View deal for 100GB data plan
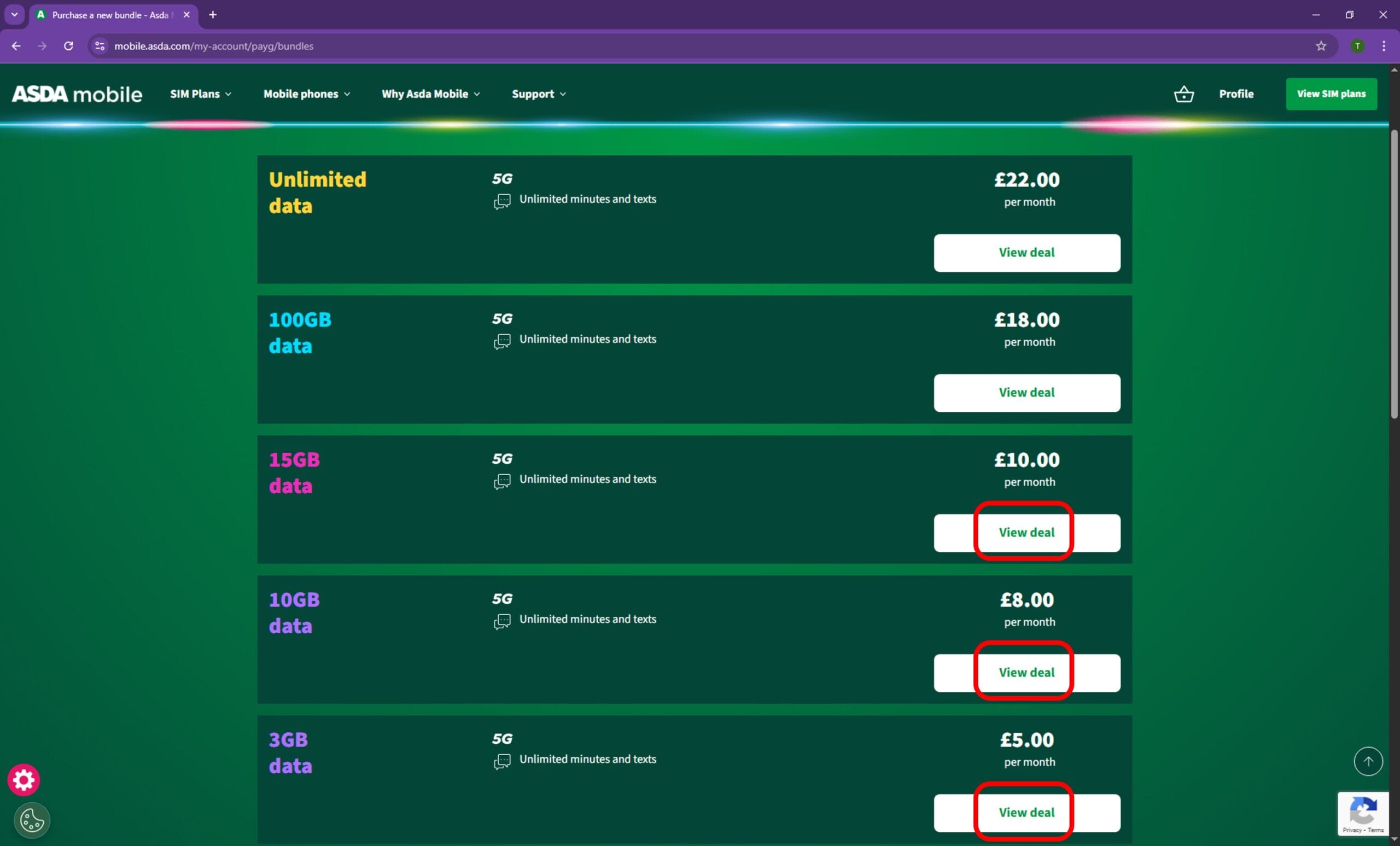1400x846 pixels. pyautogui.click(x=1026, y=393)
